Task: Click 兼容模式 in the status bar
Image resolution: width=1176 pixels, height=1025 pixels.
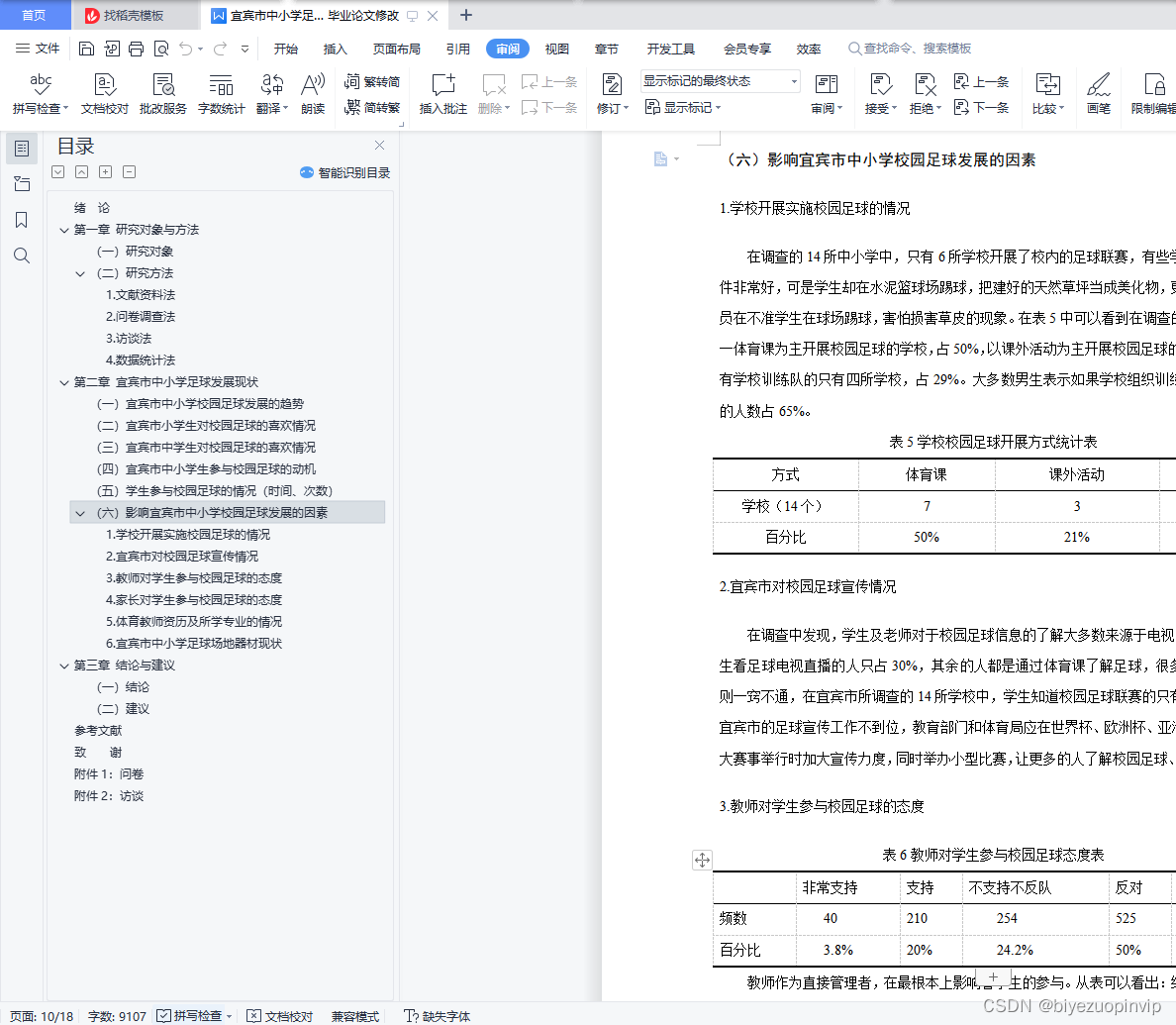Action: pos(355,1016)
